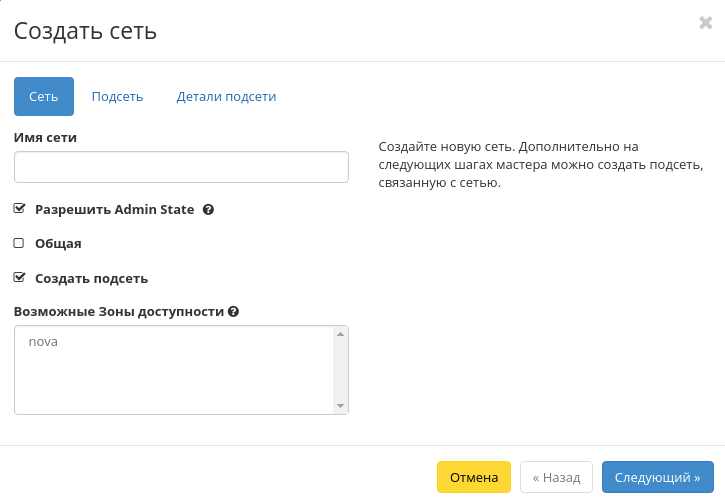Open the Детали подсети tab
Viewport: 725px width, 504px height.
coord(226,97)
